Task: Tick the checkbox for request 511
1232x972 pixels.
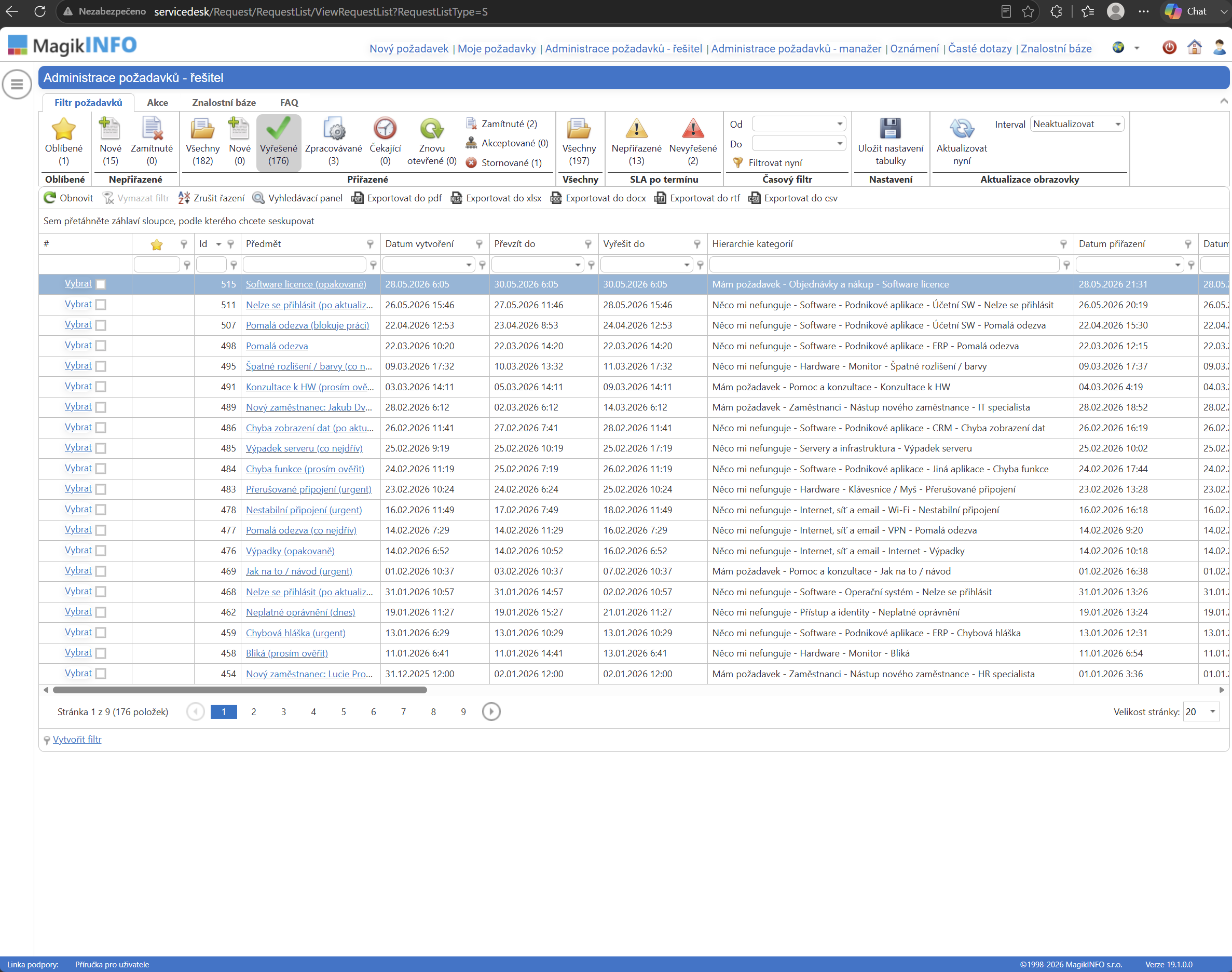Action: pos(101,305)
